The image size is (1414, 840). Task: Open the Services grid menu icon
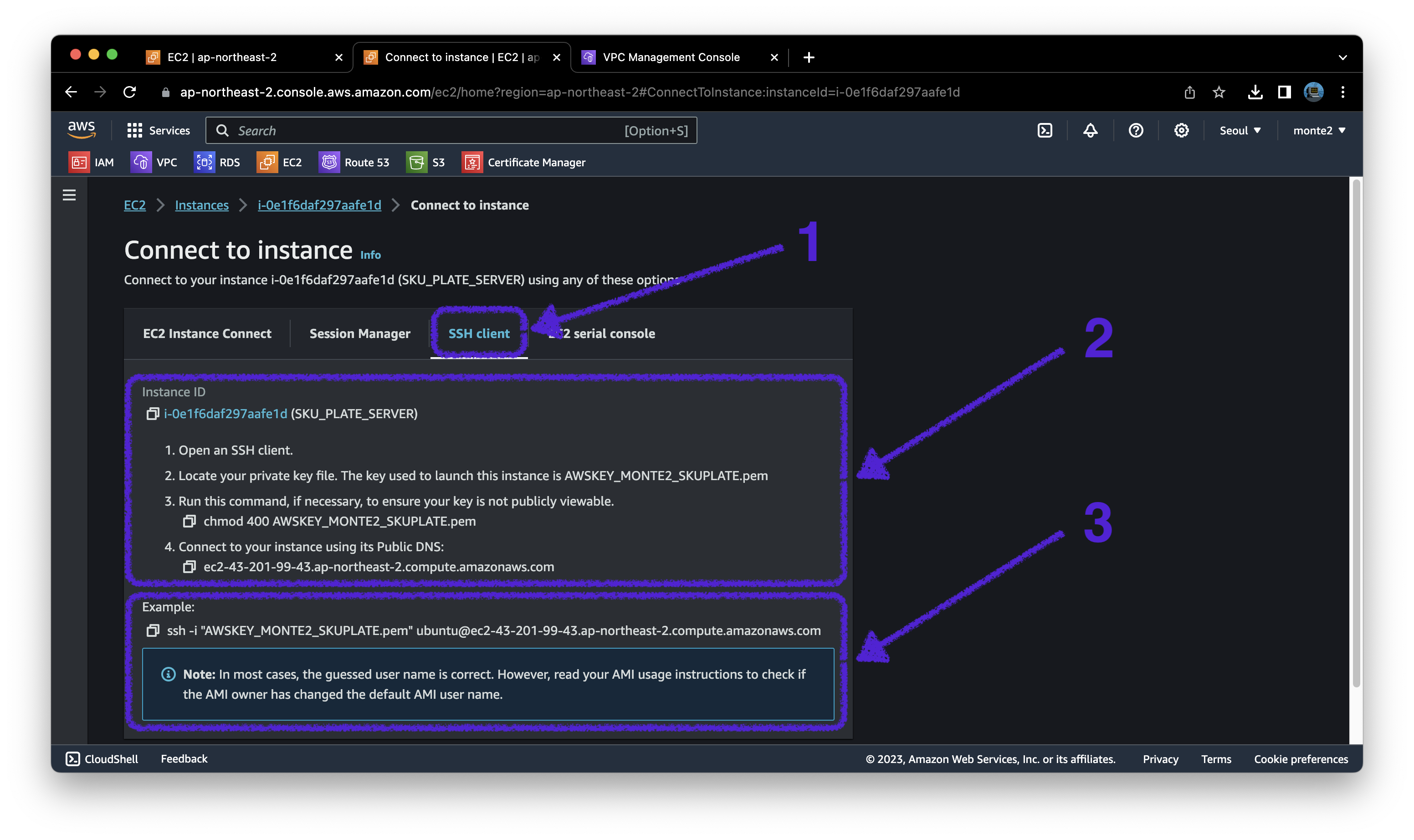tap(135, 131)
